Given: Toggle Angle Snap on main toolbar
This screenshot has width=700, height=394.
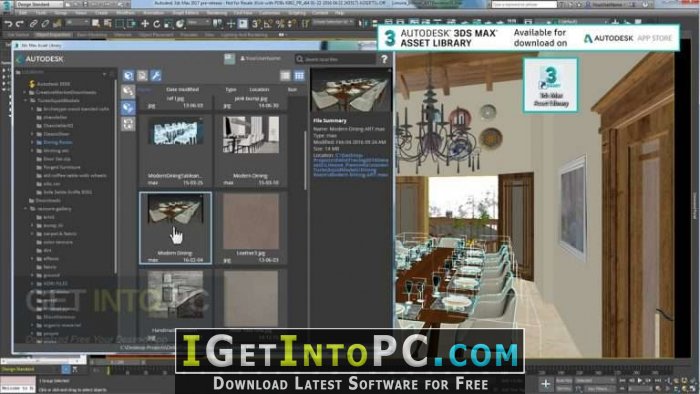Looking at the screenshot, I should pyautogui.click(x=268, y=24).
